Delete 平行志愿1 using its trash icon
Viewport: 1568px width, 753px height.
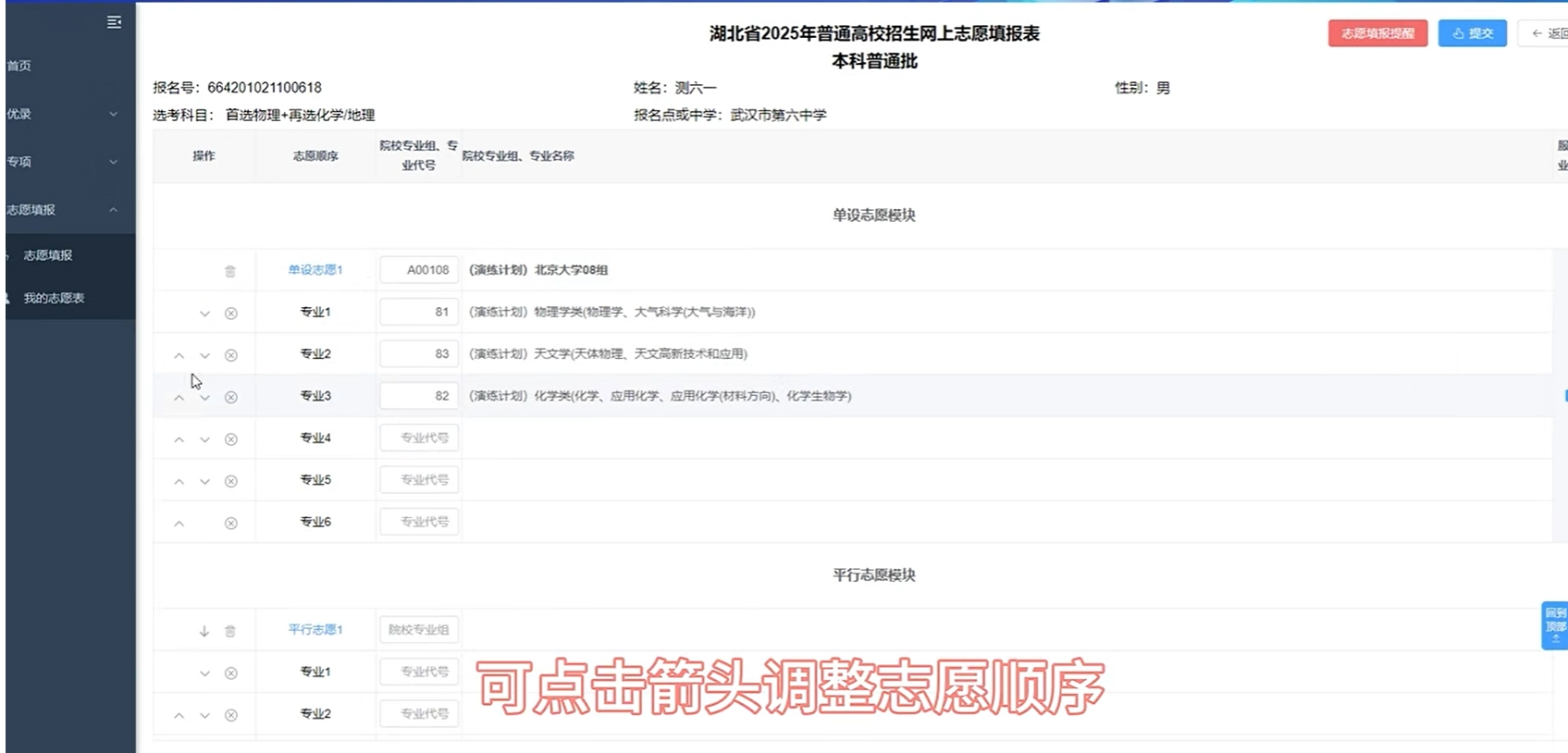click(x=230, y=631)
